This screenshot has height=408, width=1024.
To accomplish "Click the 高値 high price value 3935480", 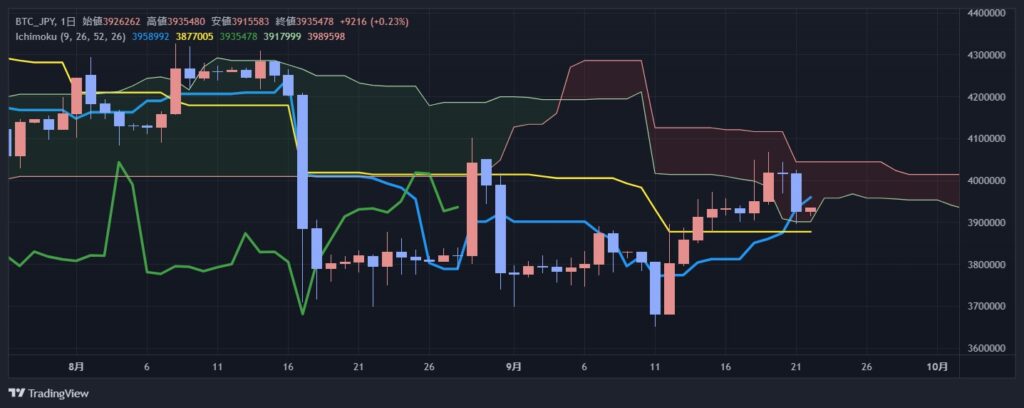I will tap(187, 21).
